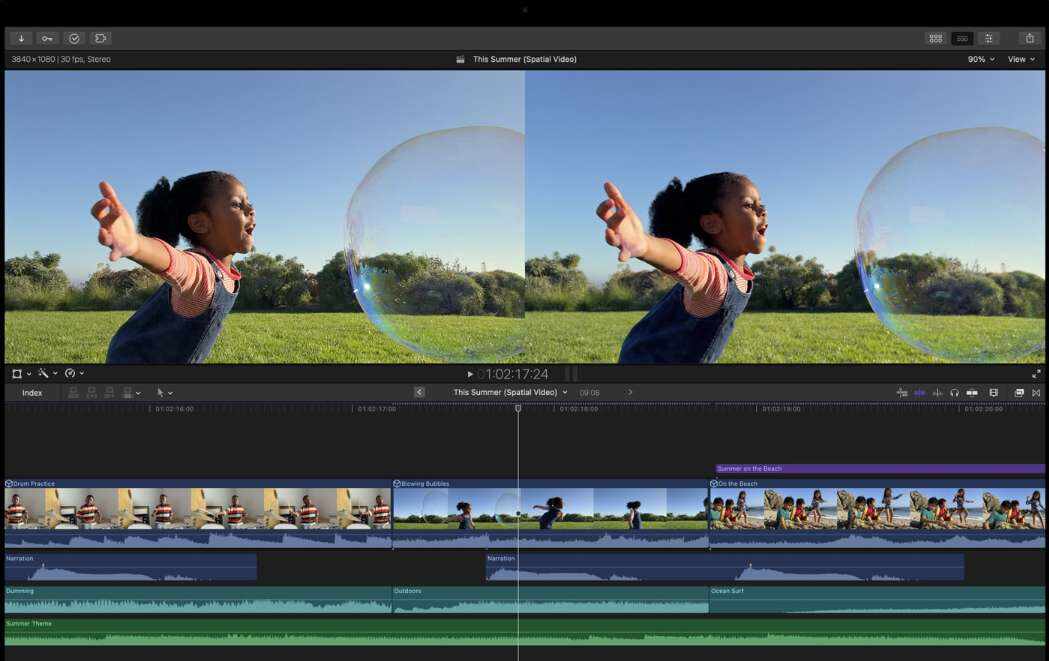The height and width of the screenshot is (661, 1049).
Task: Open This Summer project title menu
Action: point(510,393)
